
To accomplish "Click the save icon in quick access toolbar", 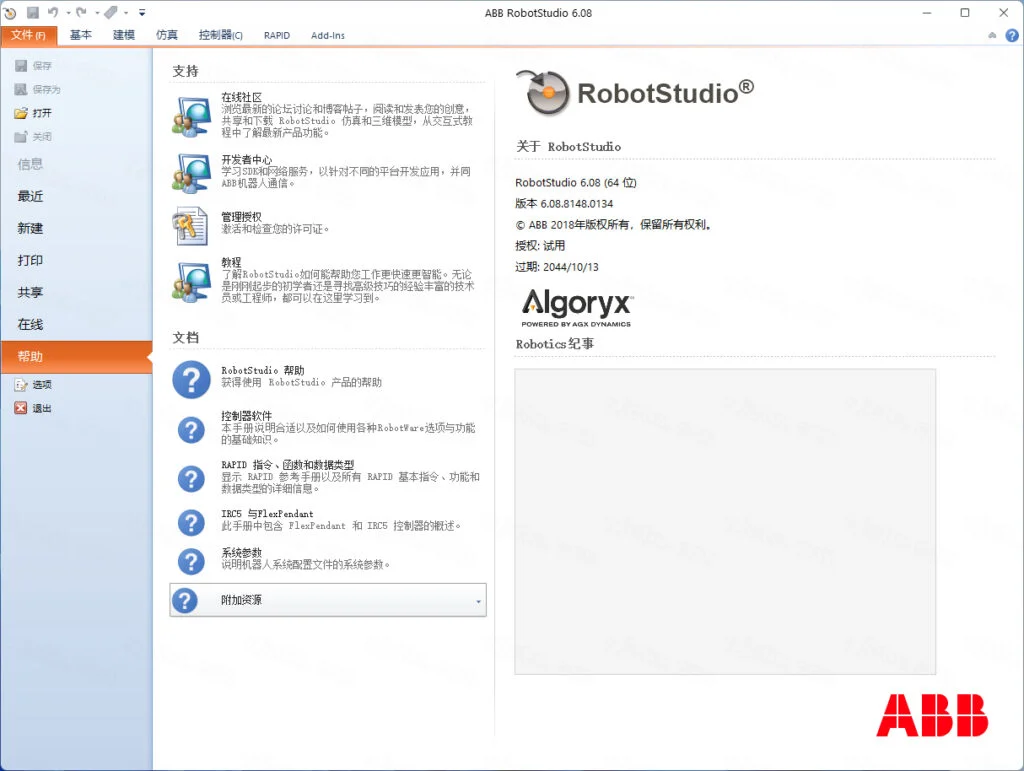I will point(33,12).
